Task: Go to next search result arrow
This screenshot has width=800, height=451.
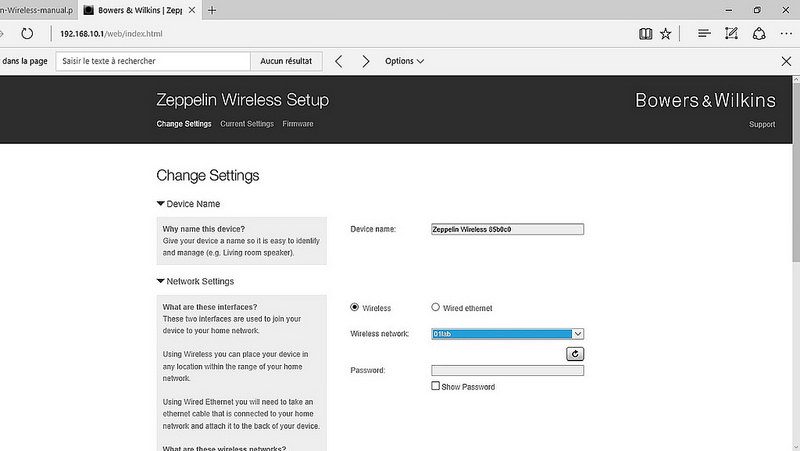Action: 365,61
